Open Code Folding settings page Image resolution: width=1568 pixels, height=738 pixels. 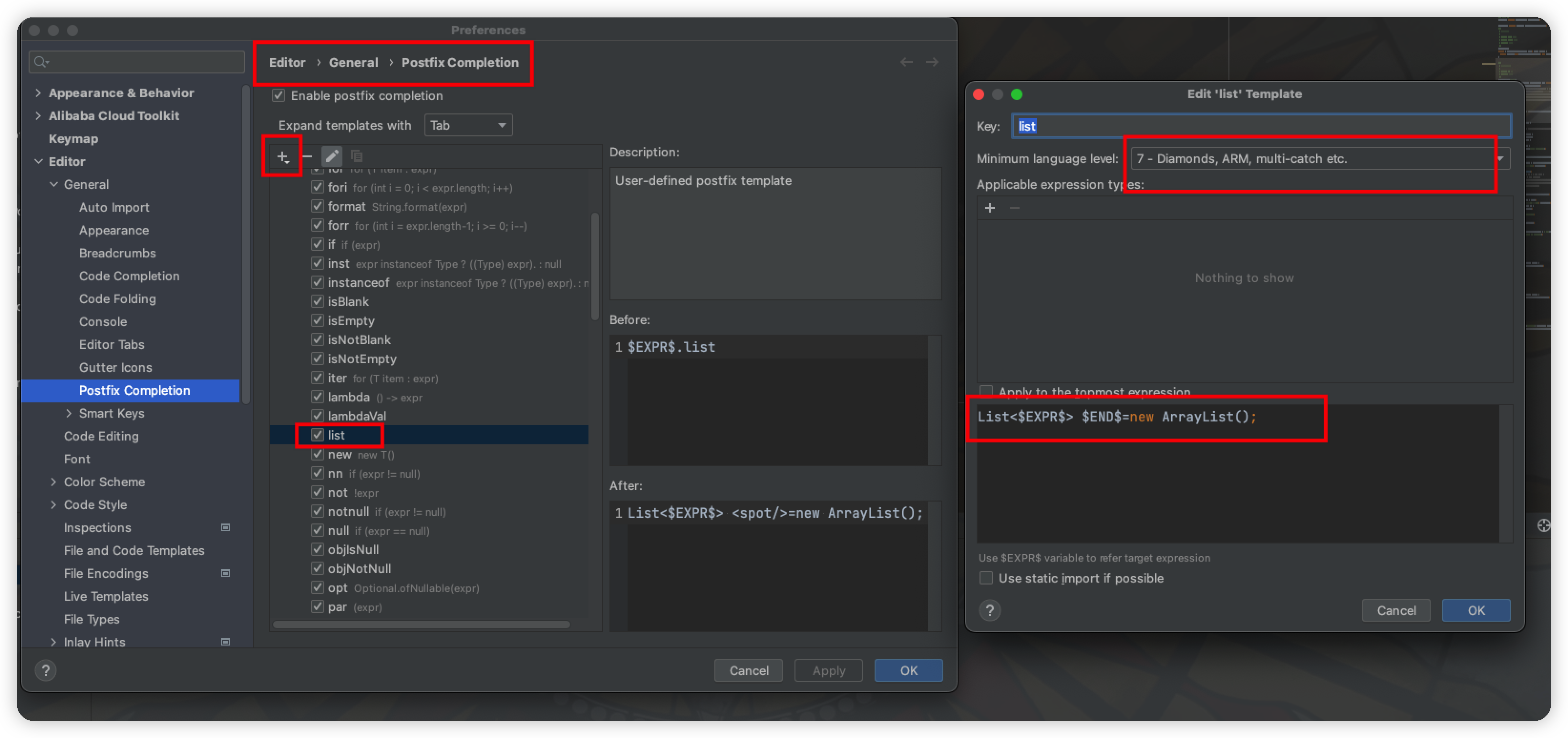click(x=117, y=299)
